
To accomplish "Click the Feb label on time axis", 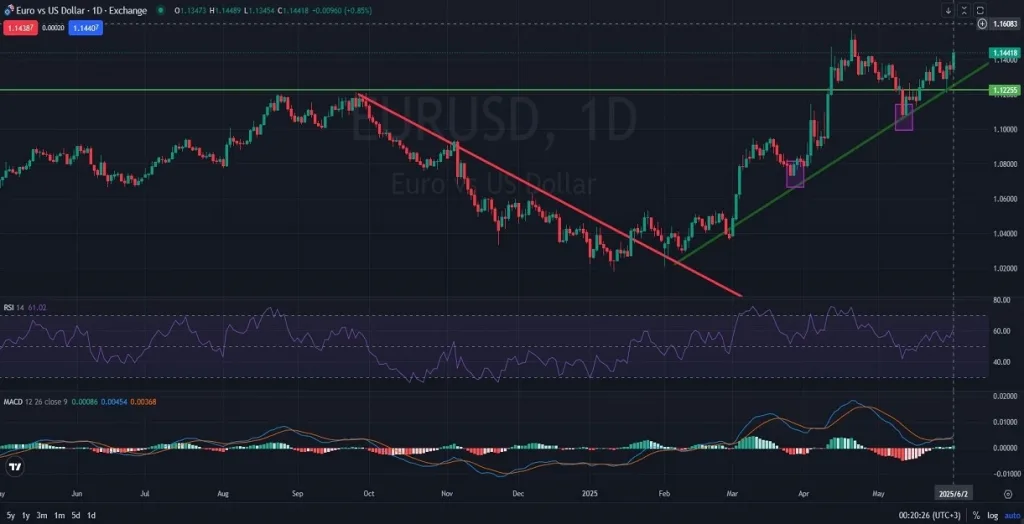I will coord(665,495).
